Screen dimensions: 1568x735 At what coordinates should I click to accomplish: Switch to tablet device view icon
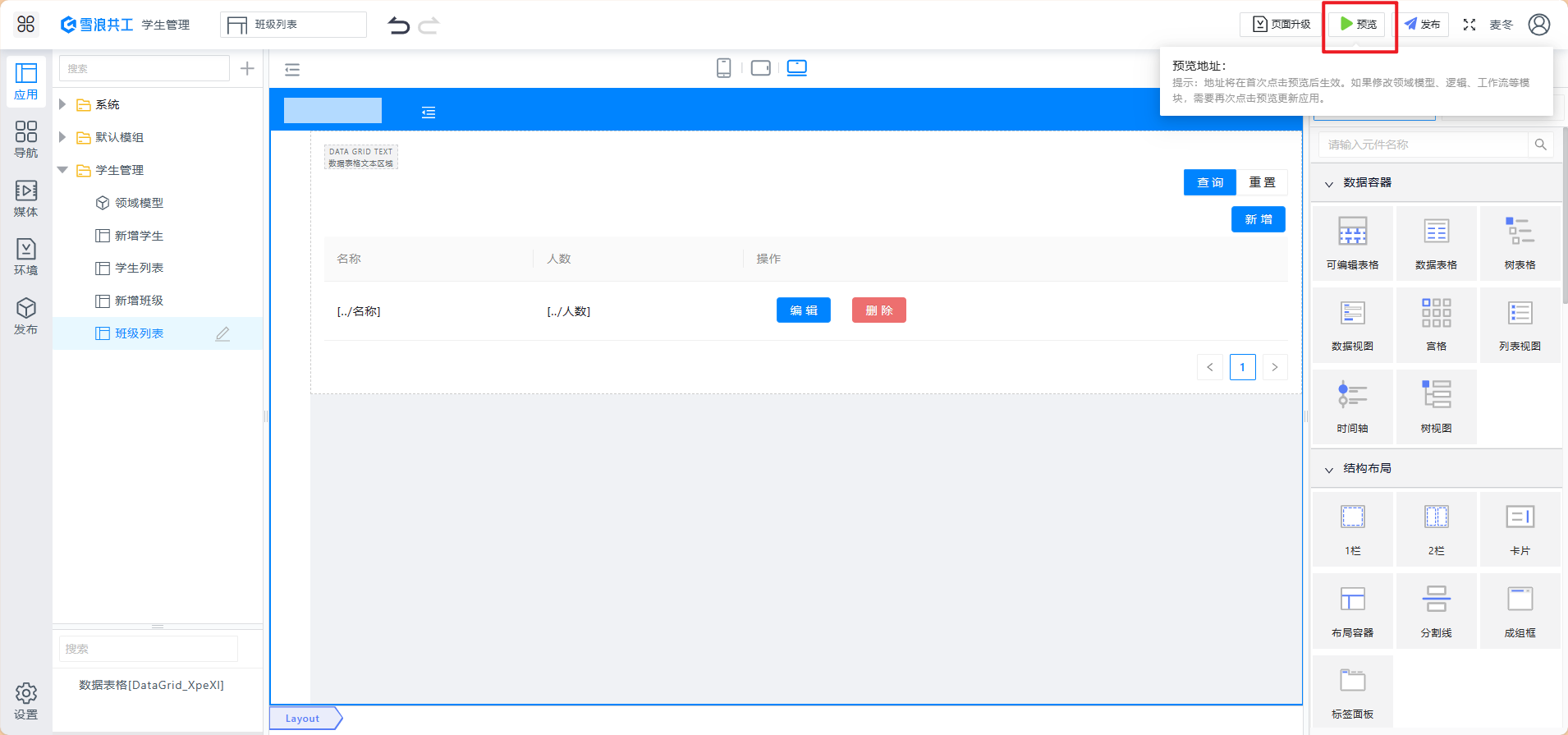point(760,68)
